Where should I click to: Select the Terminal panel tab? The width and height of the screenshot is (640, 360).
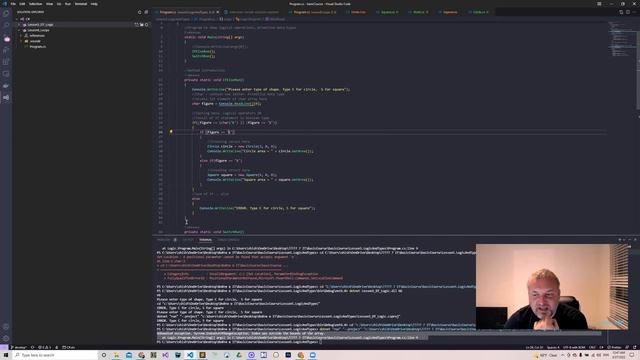click(x=205, y=240)
